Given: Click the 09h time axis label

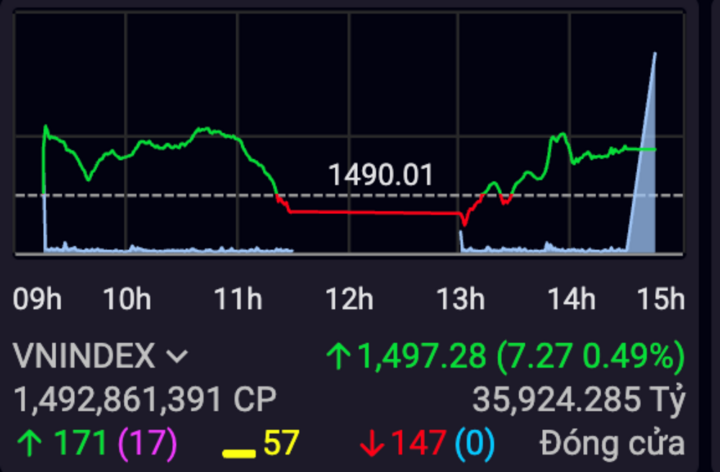Looking at the screenshot, I should point(37,299).
